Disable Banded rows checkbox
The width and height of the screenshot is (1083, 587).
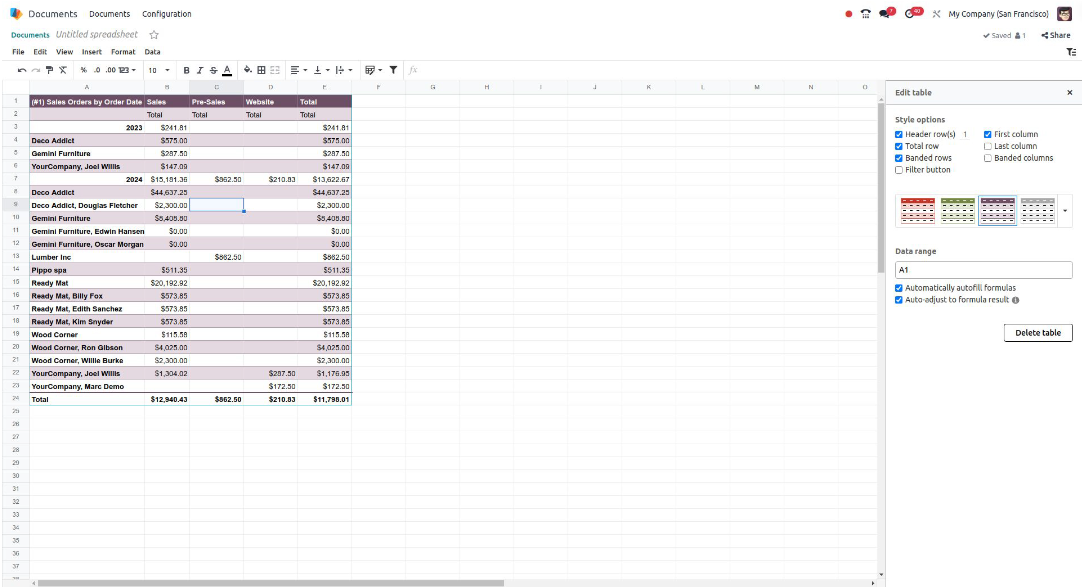point(899,158)
